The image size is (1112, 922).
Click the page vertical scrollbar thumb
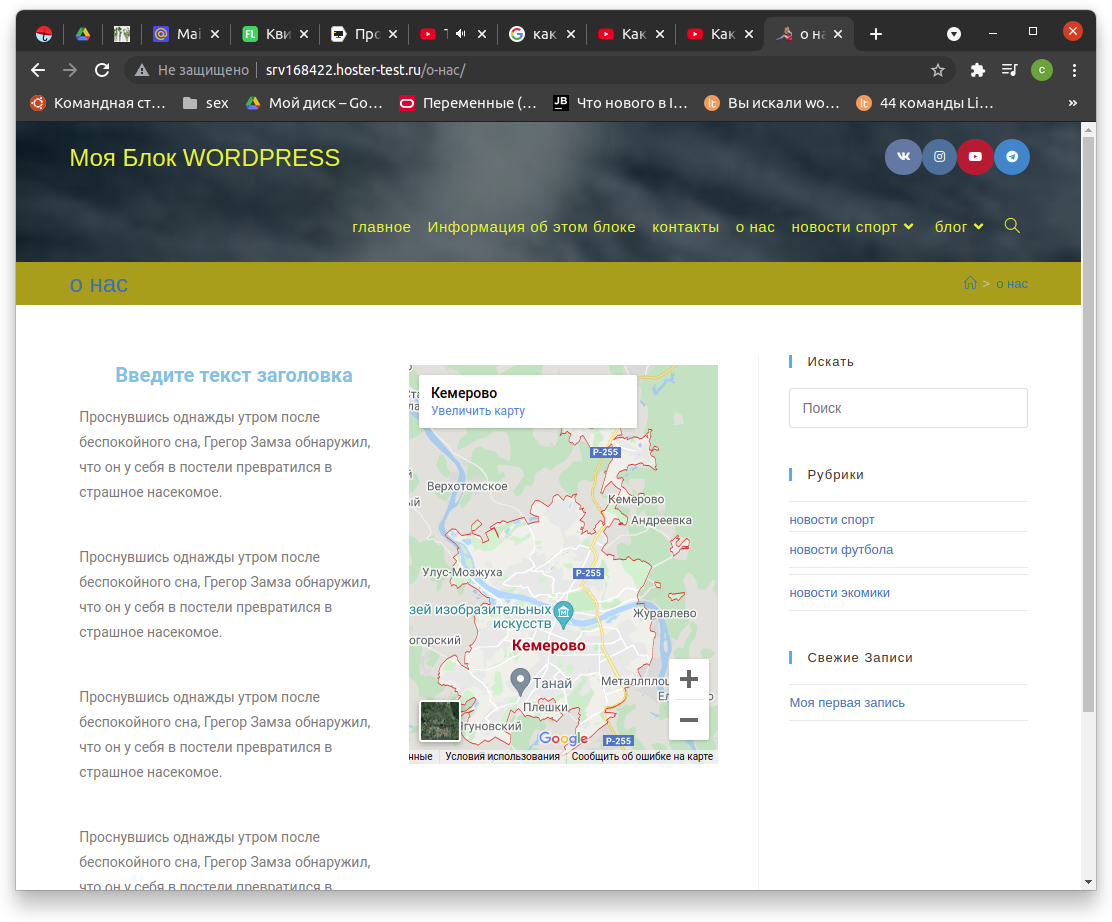coord(1089,423)
